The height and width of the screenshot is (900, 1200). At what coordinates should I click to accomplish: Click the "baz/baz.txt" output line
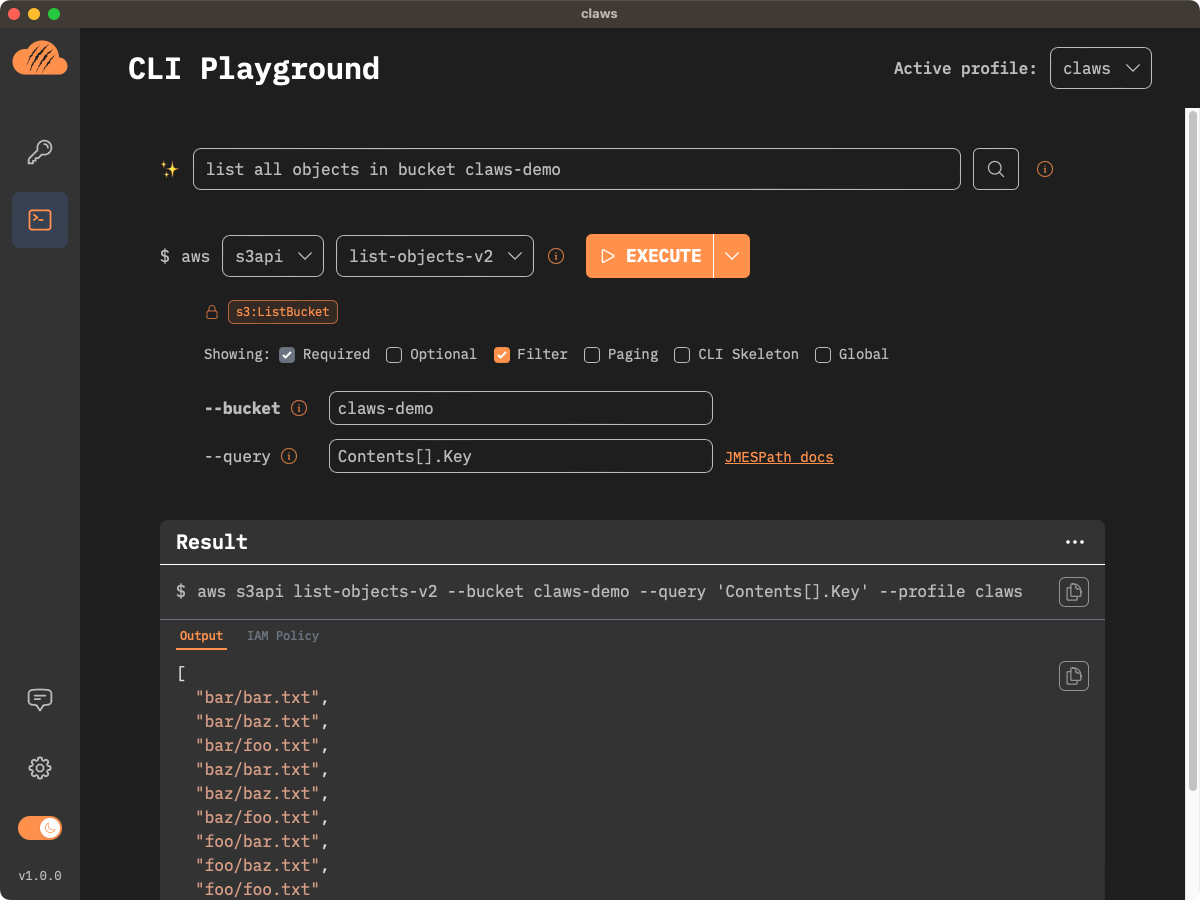262,793
